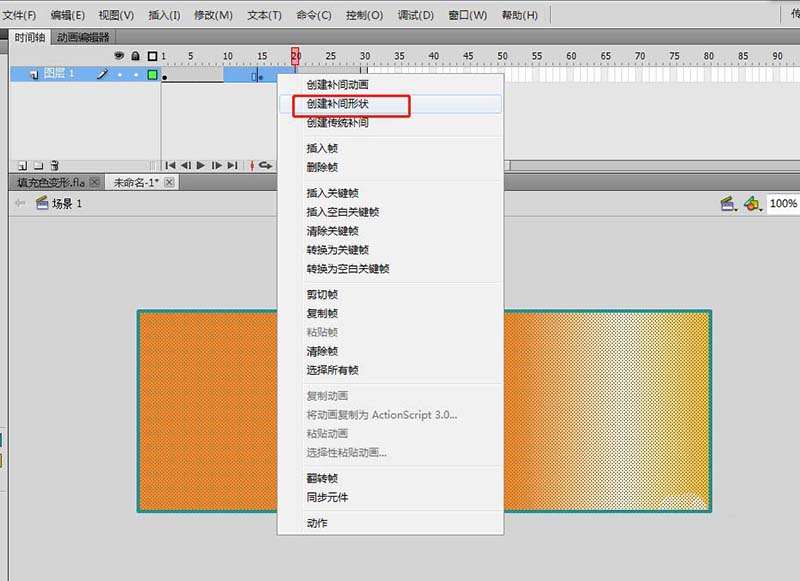Close the 填充色变形.fla document tab
800x581 pixels.
point(95,182)
